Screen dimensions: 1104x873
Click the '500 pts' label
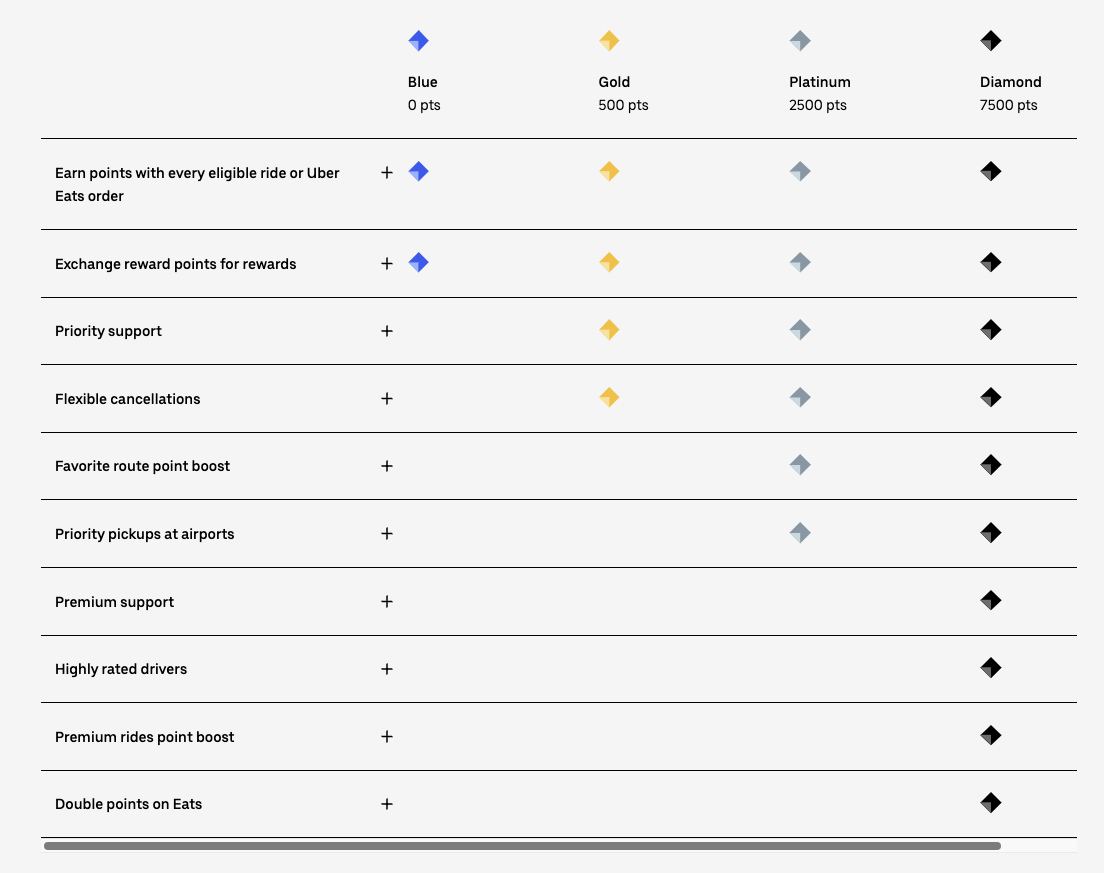tap(623, 105)
